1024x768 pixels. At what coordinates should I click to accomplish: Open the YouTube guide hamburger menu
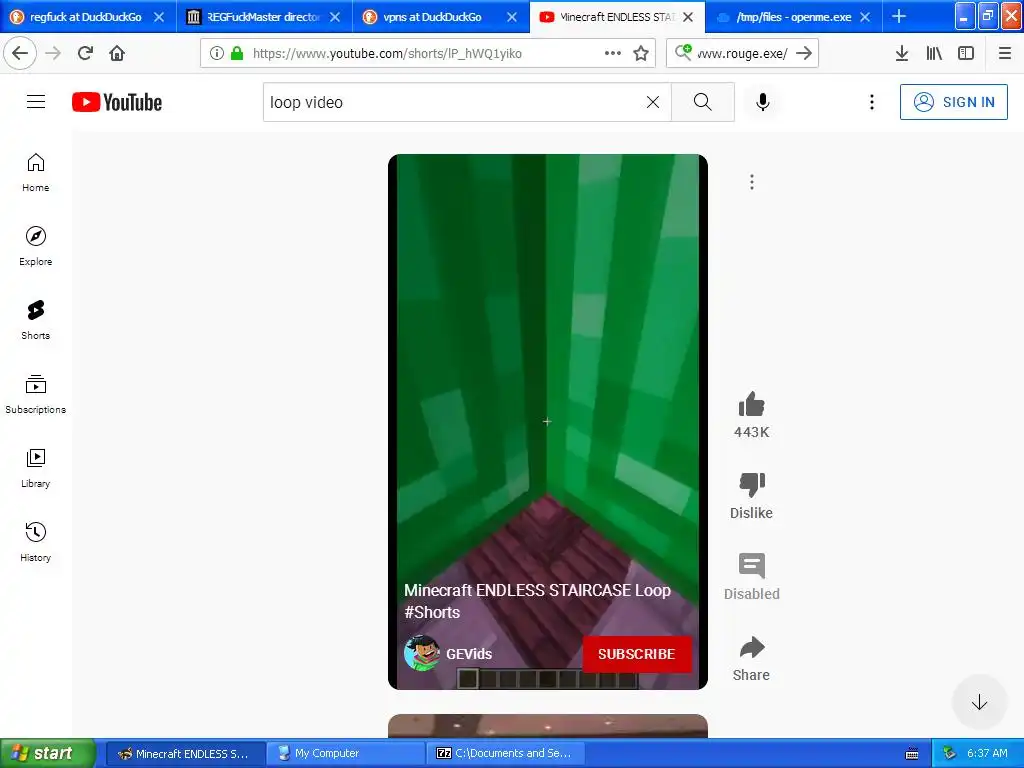36,102
